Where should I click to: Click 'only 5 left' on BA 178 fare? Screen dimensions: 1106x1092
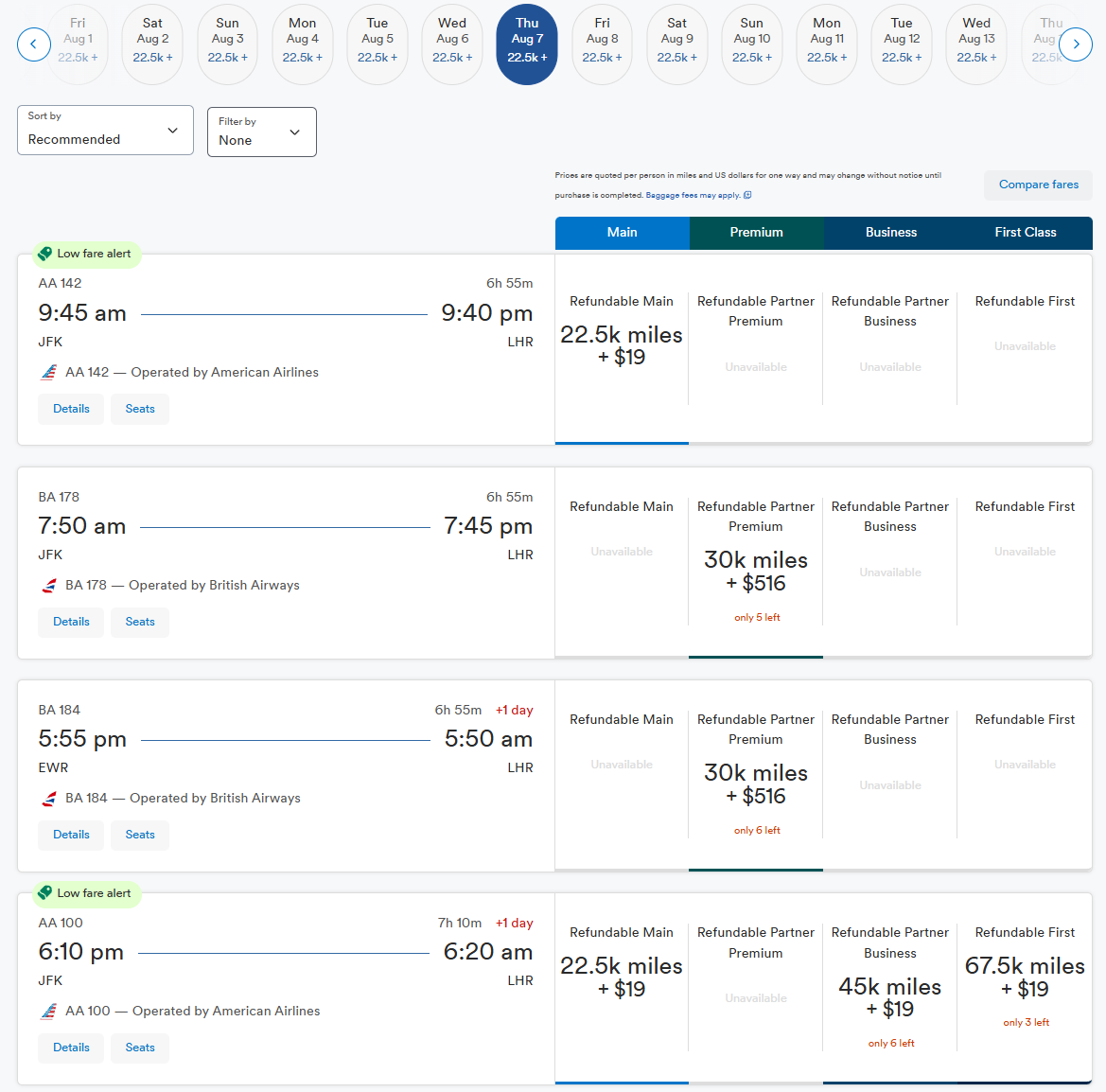click(x=757, y=618)
